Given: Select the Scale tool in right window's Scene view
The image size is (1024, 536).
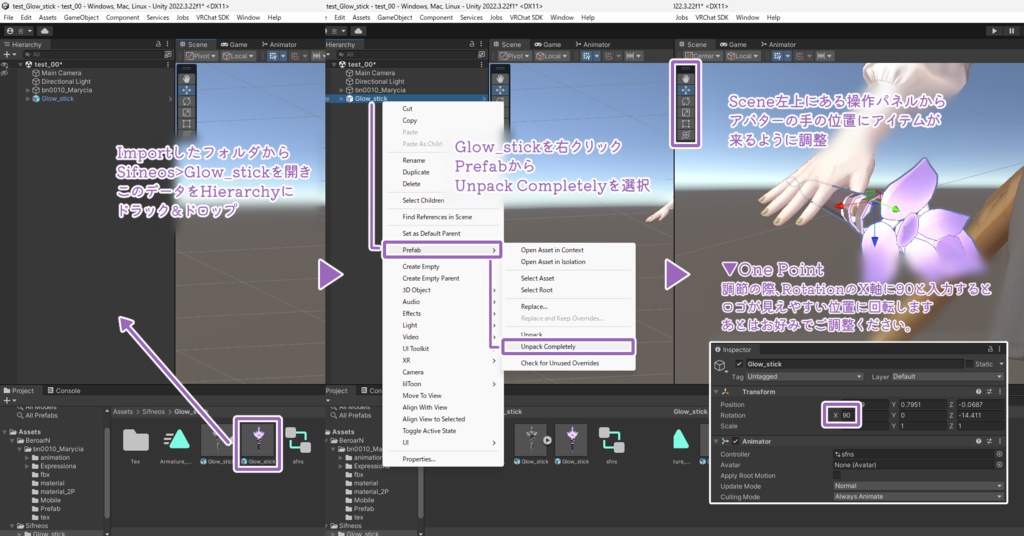Looking at the screenshot, I should click(x=686, y=112).
